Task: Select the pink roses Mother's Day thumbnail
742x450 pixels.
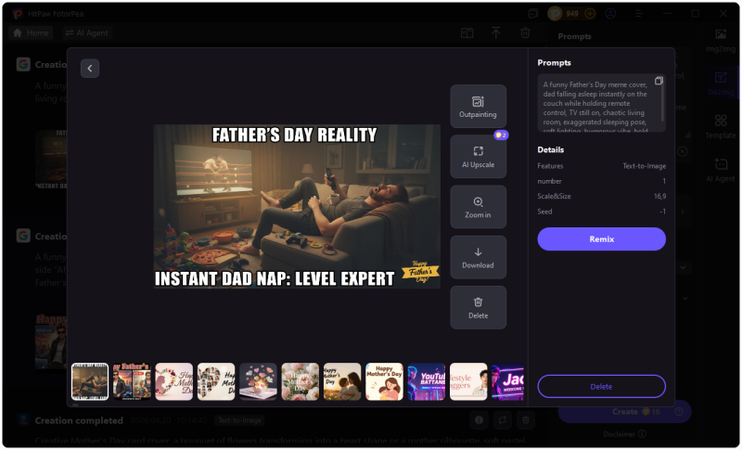Action: pyautogui.click(x=300, y=382)
